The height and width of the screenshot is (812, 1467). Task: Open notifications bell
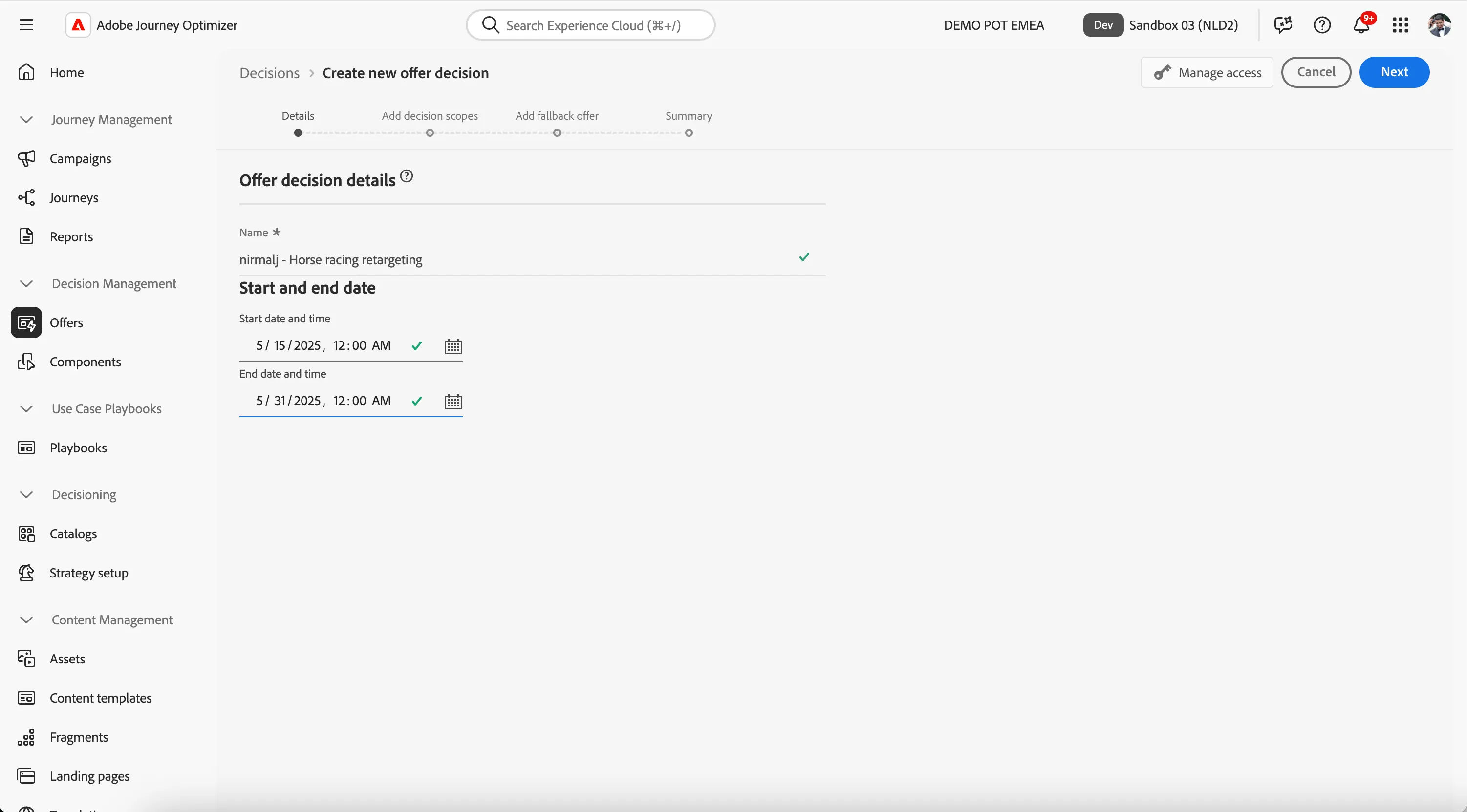1361,25
